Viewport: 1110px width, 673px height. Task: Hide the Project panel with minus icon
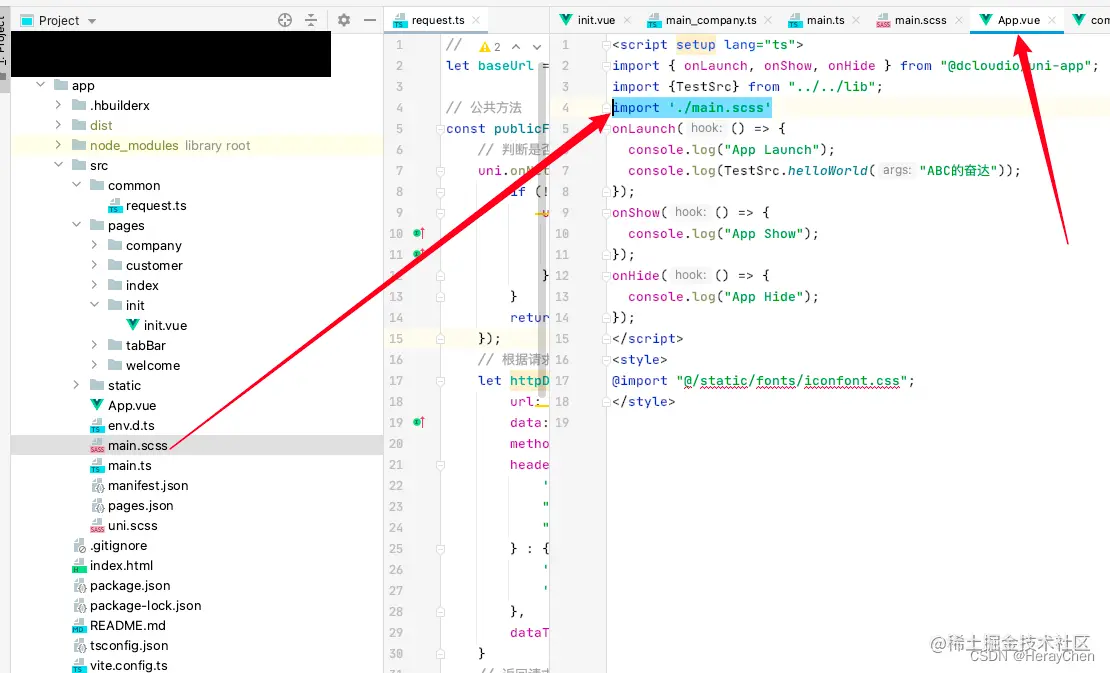click(370, 21)
